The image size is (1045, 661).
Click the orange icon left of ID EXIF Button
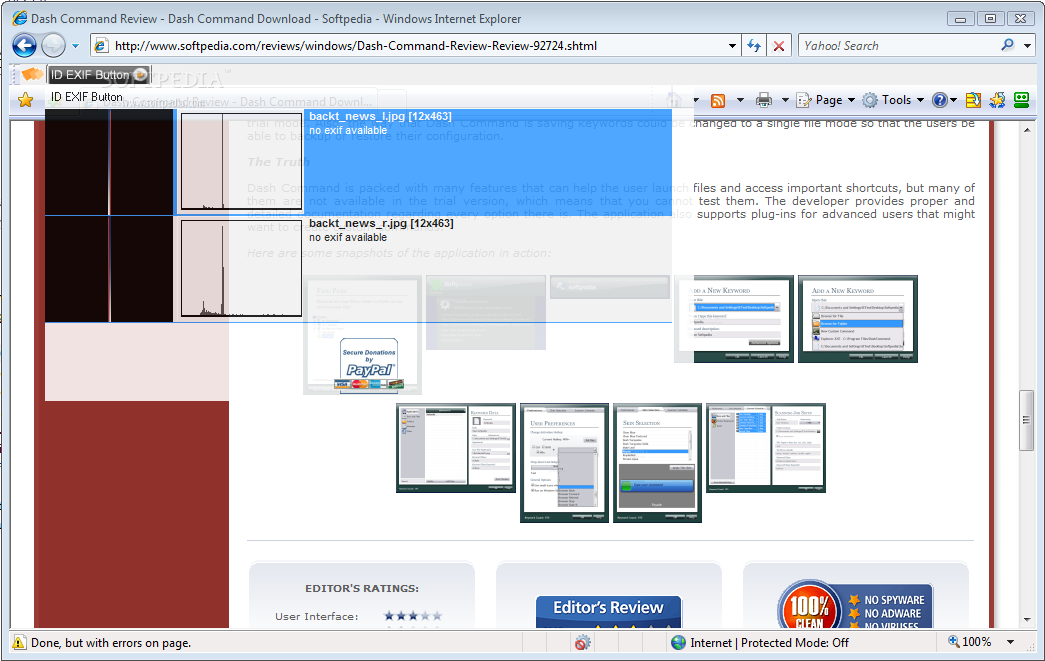pos(31,74)
